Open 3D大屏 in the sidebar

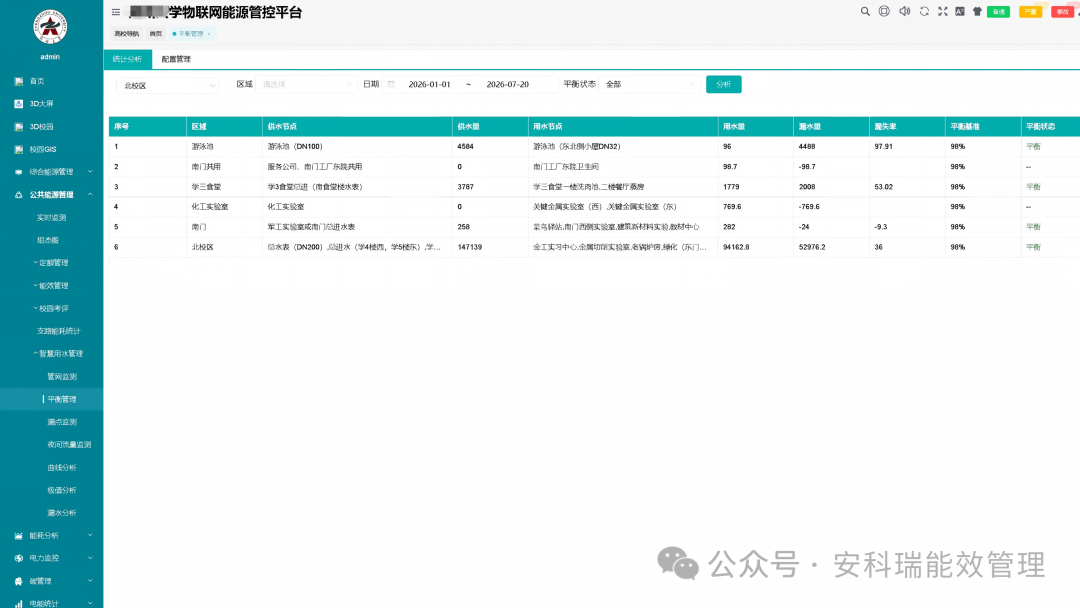click(x=41, y=104)
